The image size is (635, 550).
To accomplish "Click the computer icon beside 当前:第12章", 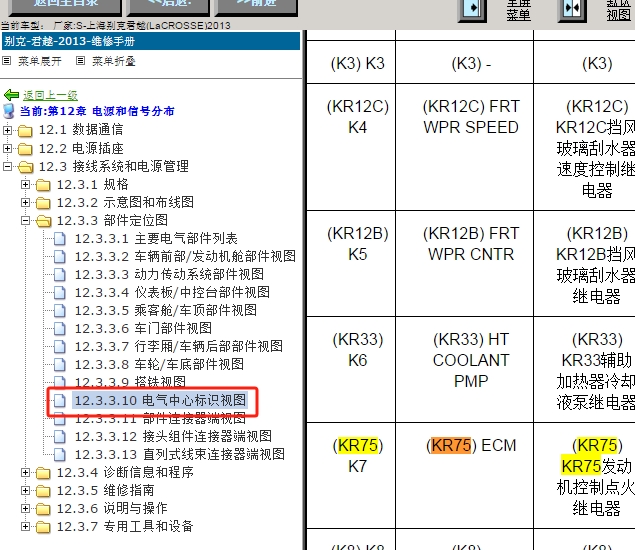I will pos(9,111).
